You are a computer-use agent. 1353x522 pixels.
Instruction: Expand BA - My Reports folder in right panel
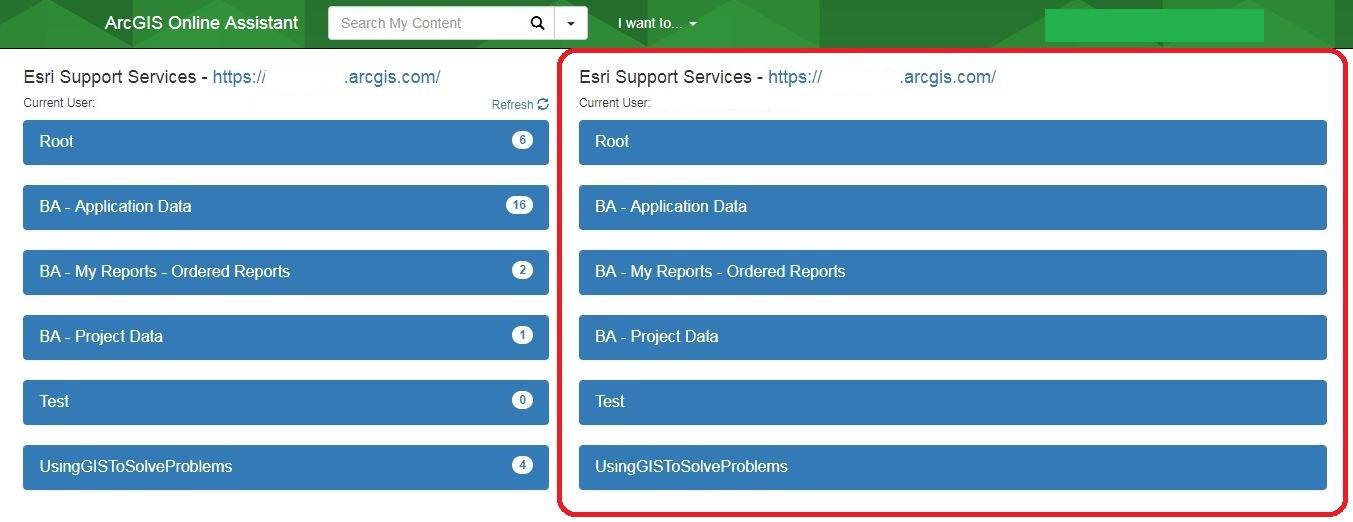pyautogui.click(x=953, y=272)
